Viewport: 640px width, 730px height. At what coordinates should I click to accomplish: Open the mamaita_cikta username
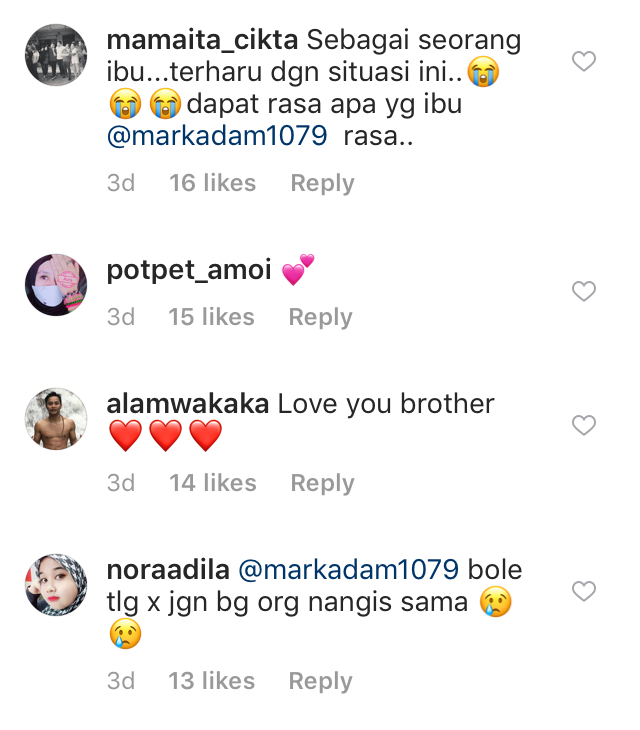click(x=202, y=40)
